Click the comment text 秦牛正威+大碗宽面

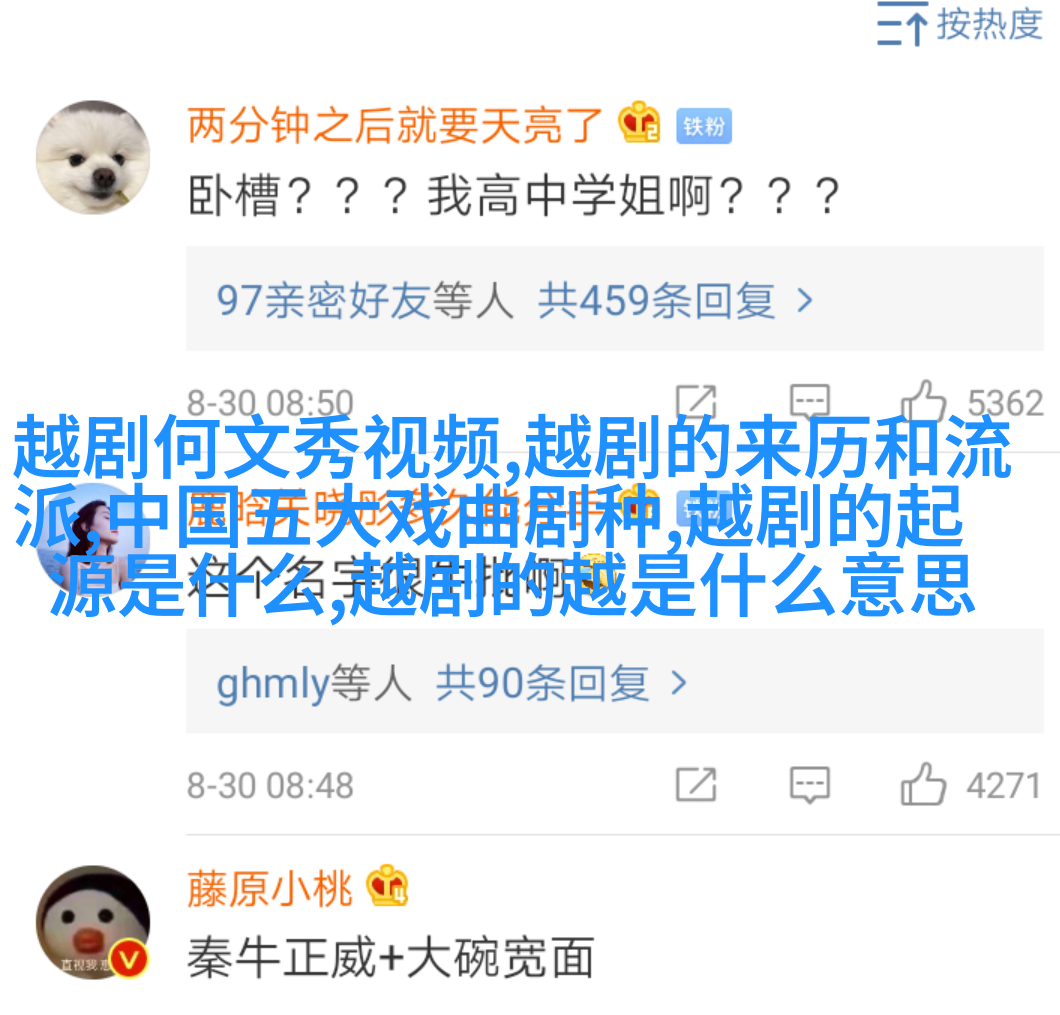391,958
